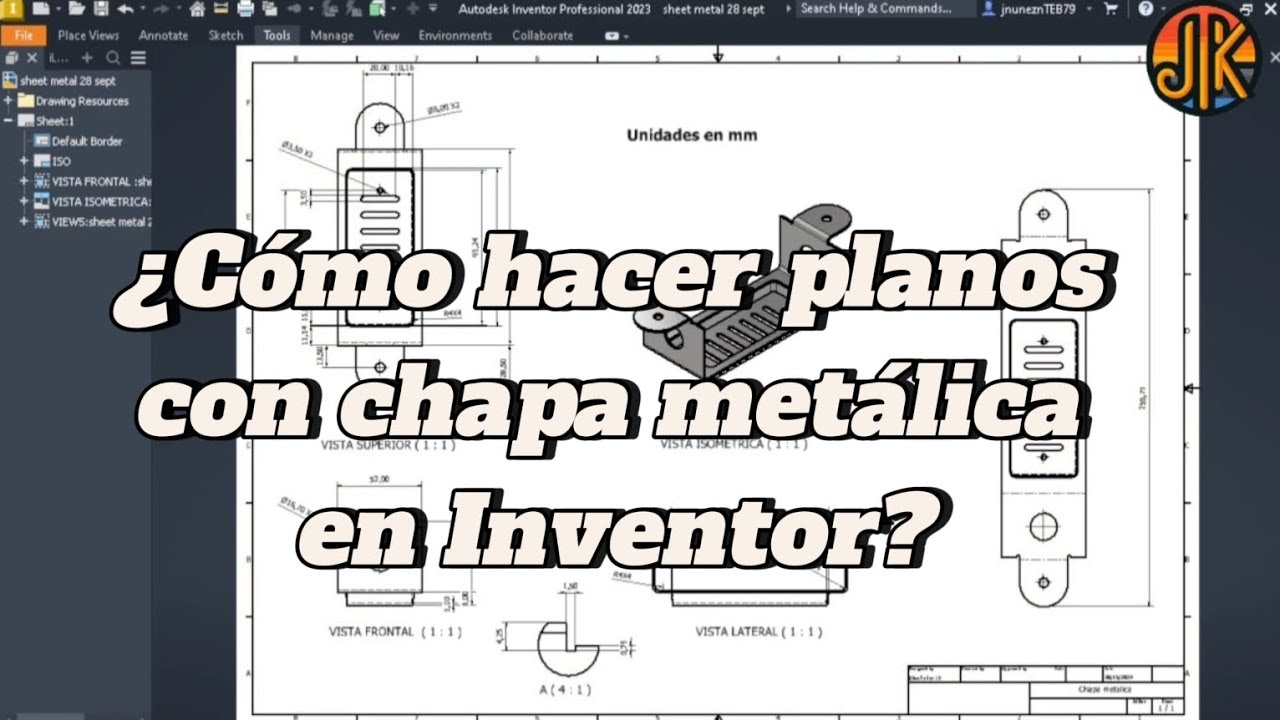The image size is (1280, 720).
Task: Click the Drawing Resources folder icon
Action: click(x=25, y=101)
